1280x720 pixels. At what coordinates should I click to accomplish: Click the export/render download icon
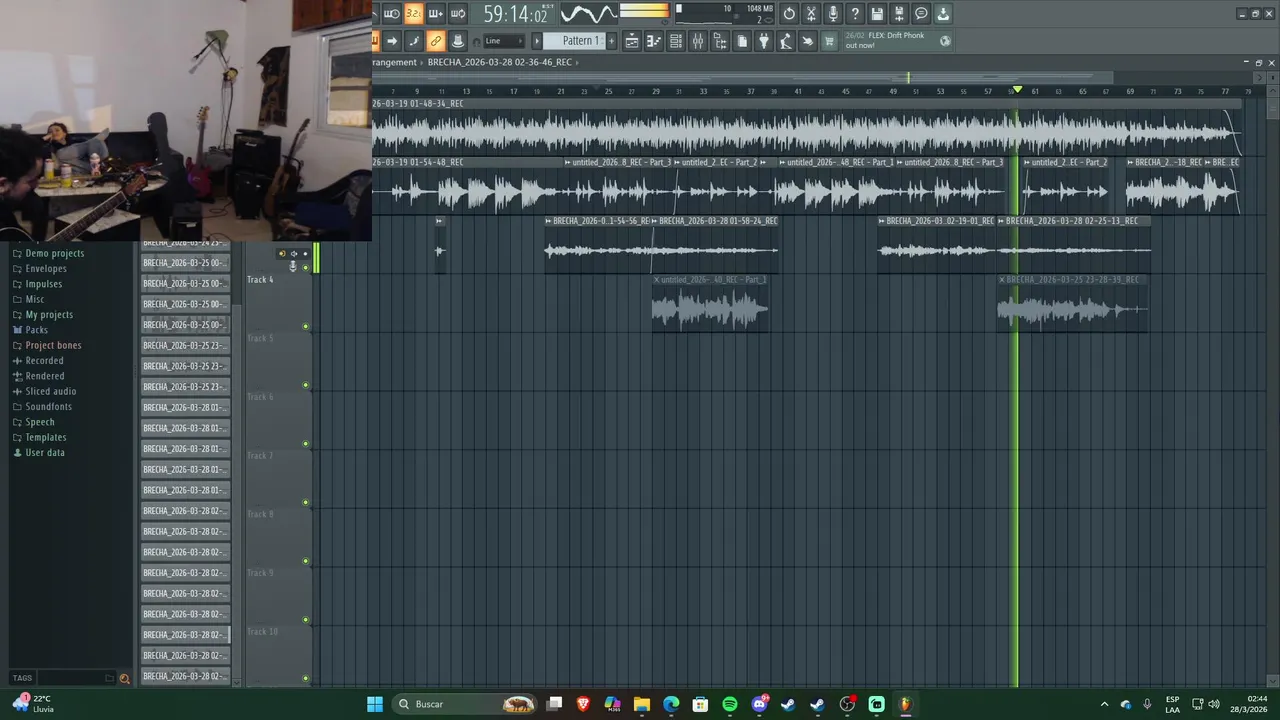[x=943, y=13]
